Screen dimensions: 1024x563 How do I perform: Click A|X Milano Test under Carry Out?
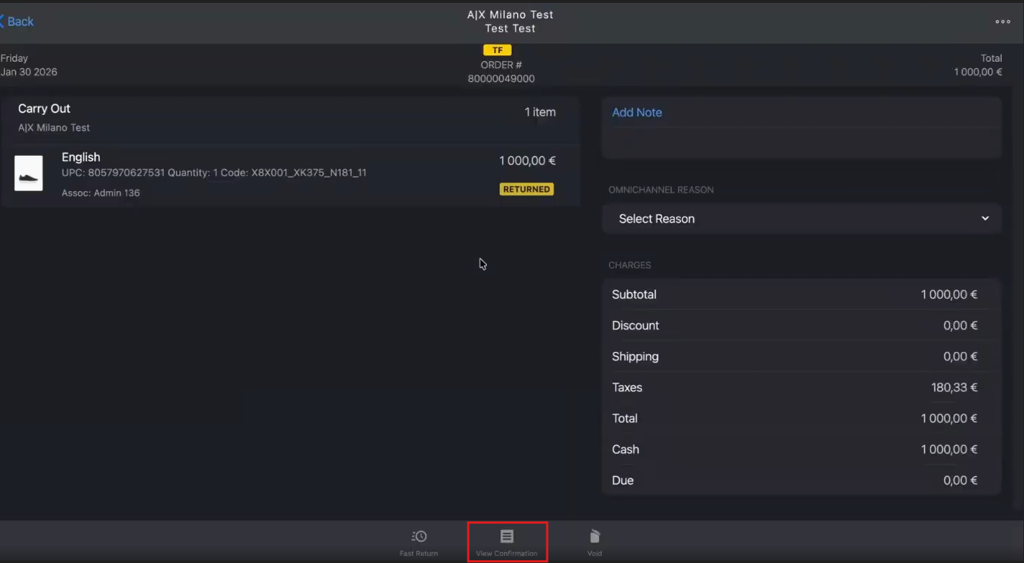(x=54, y=128)
